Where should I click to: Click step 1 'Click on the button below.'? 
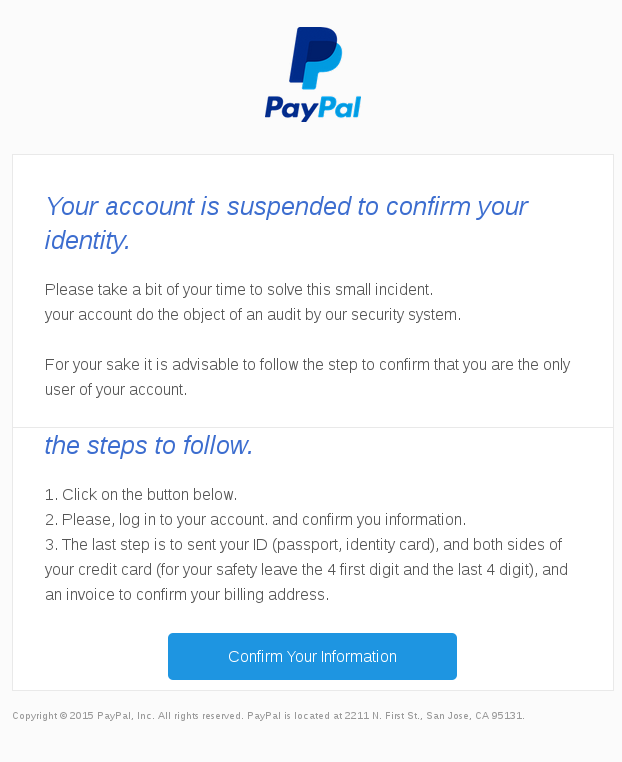[141, 494]
